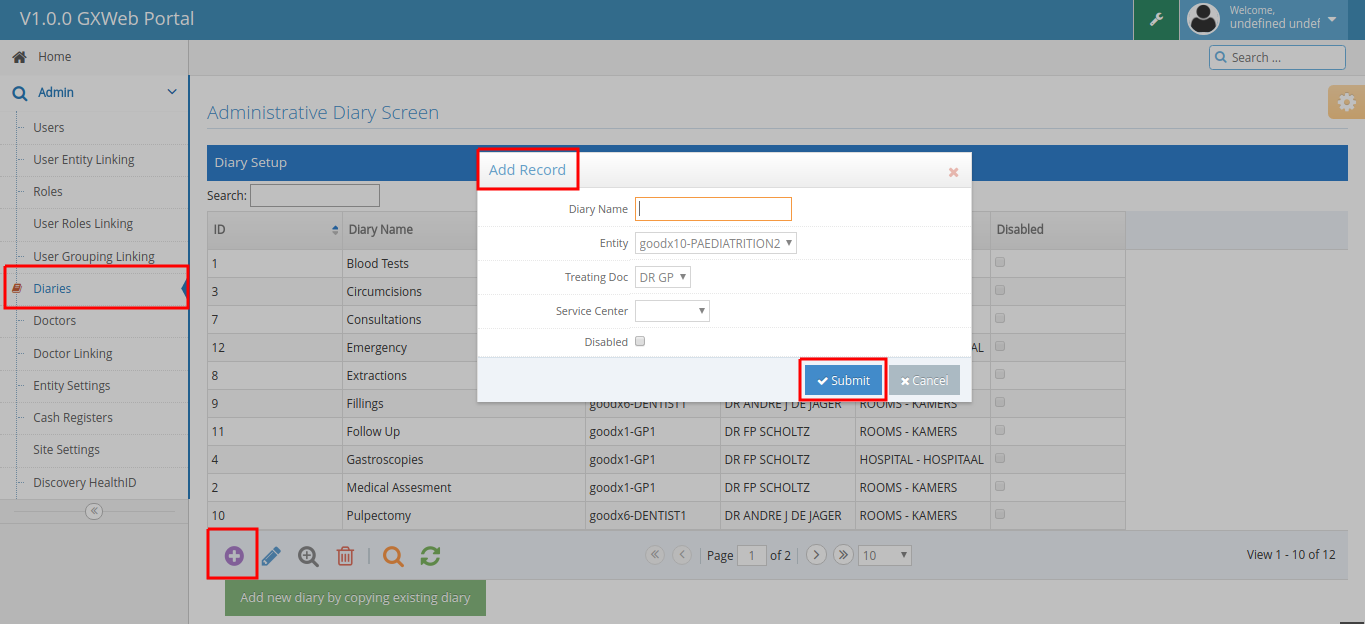Open the Service Center dropdown

point(672,311)
